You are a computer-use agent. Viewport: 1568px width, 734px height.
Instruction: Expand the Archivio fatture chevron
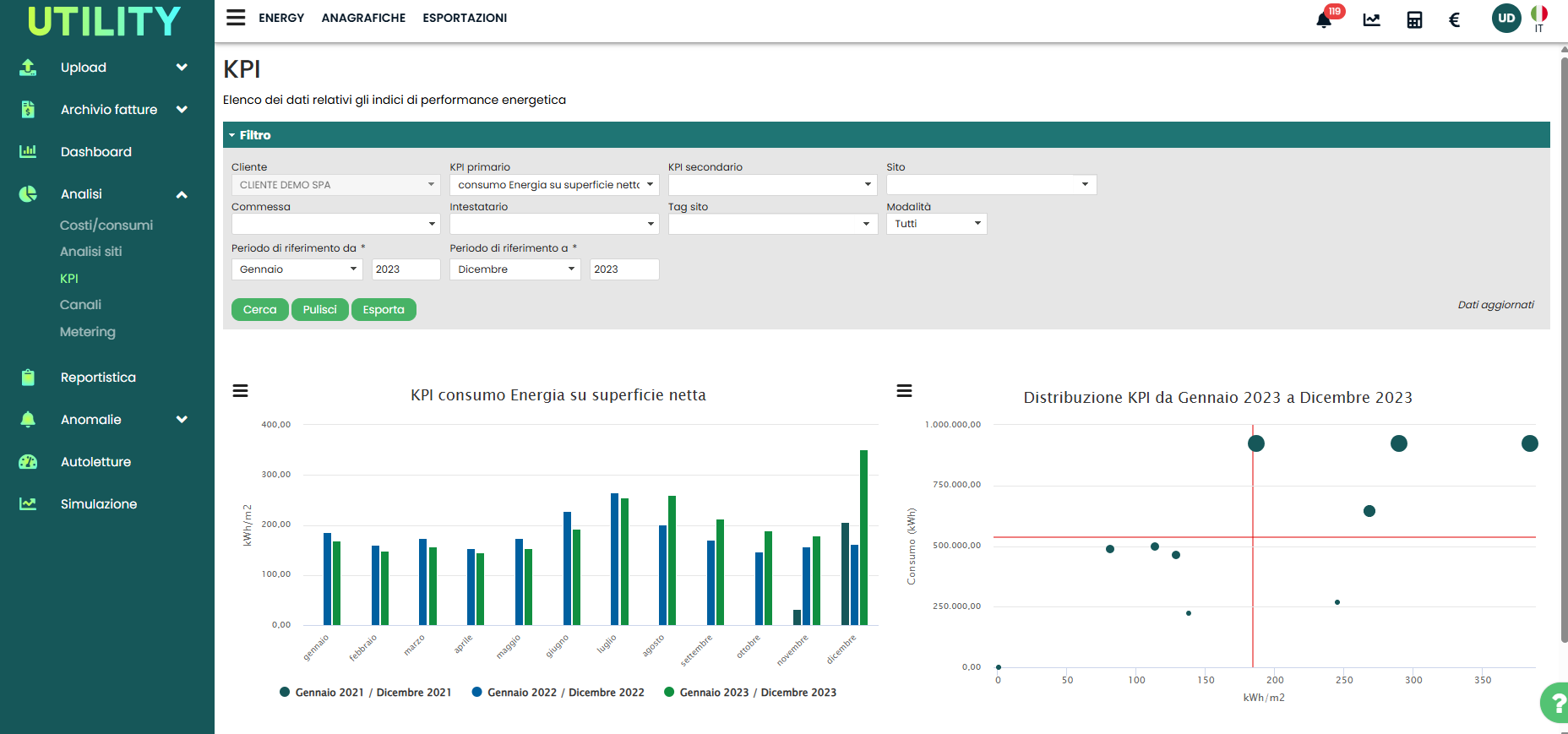point(182,110)
